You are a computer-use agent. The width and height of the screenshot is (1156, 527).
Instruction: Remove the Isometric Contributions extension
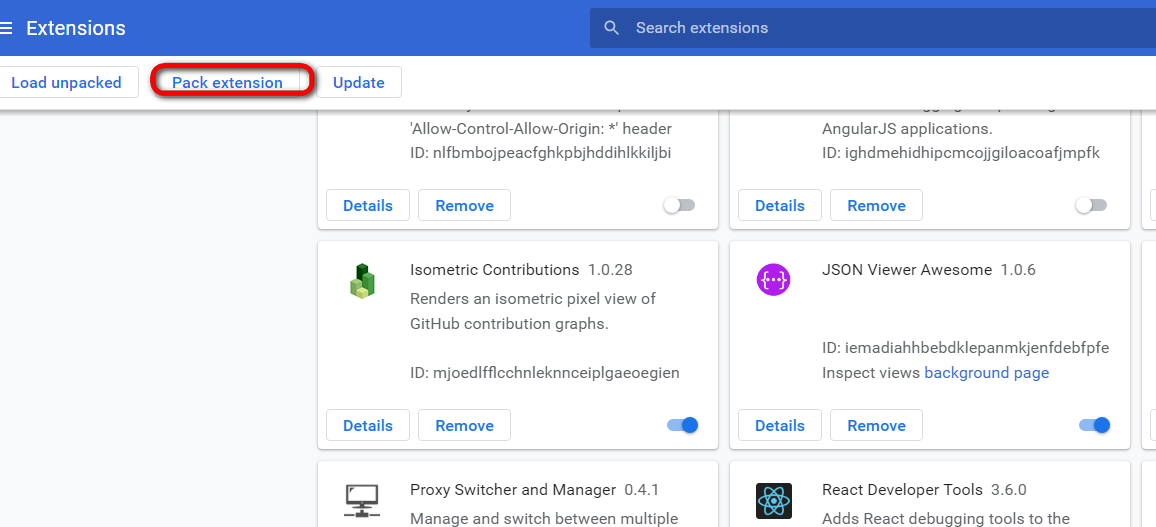pyautogui.click(x=464, y=425)
